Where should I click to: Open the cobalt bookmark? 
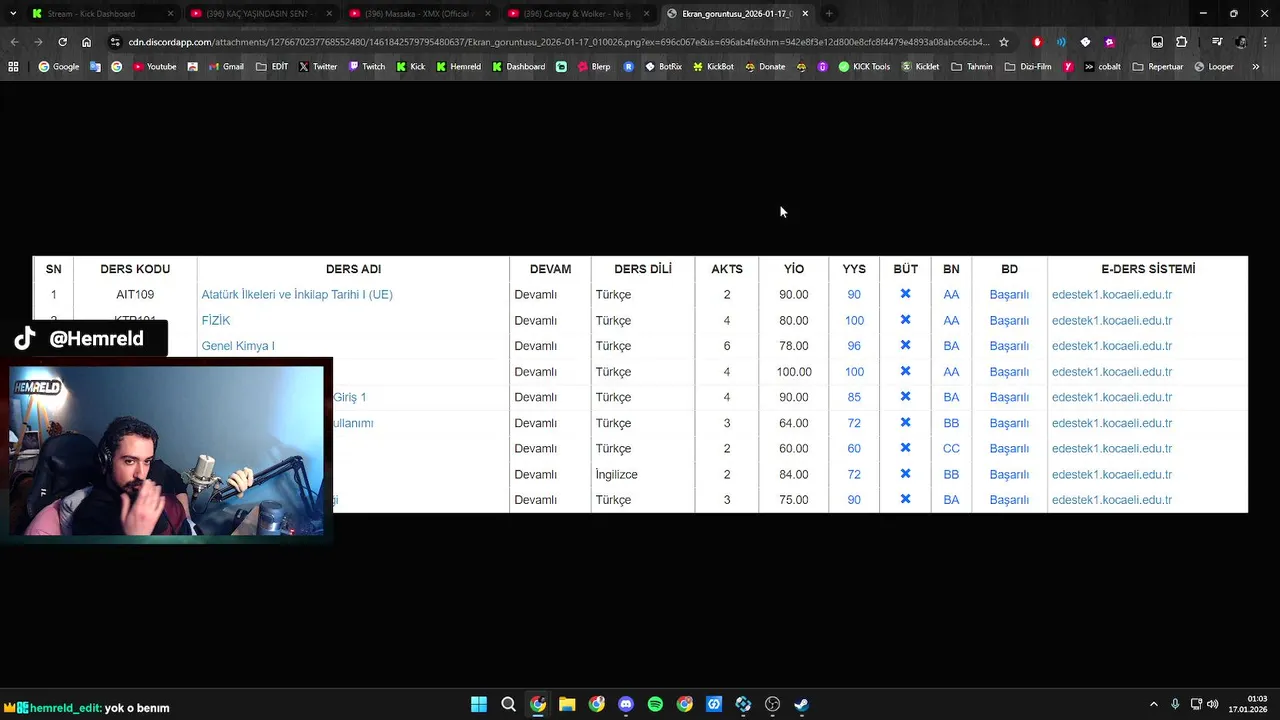pyautogui.click(x=1102, y=67)
